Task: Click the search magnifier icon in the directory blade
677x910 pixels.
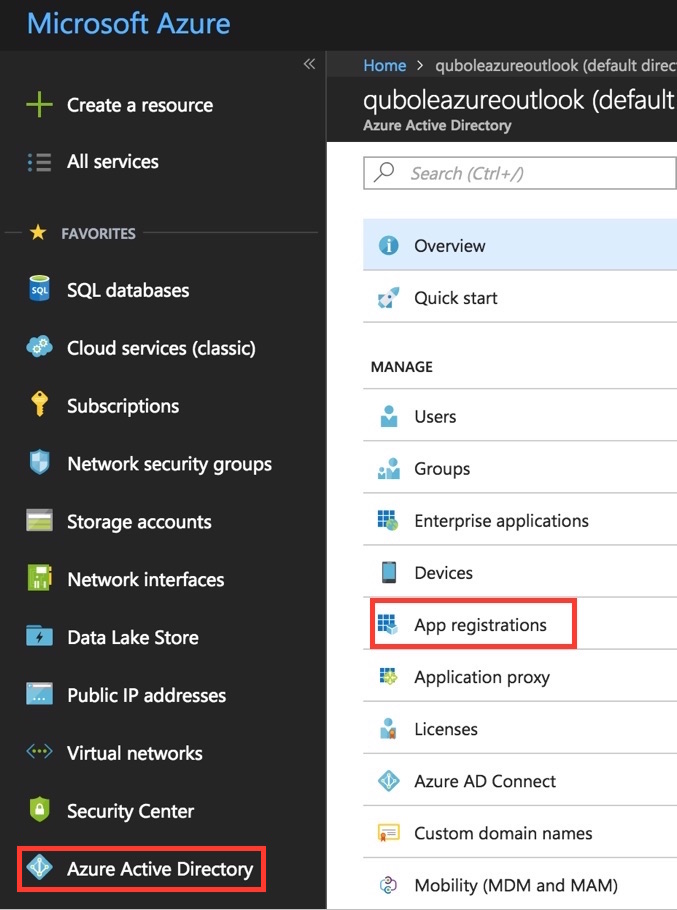Action: 384,172
